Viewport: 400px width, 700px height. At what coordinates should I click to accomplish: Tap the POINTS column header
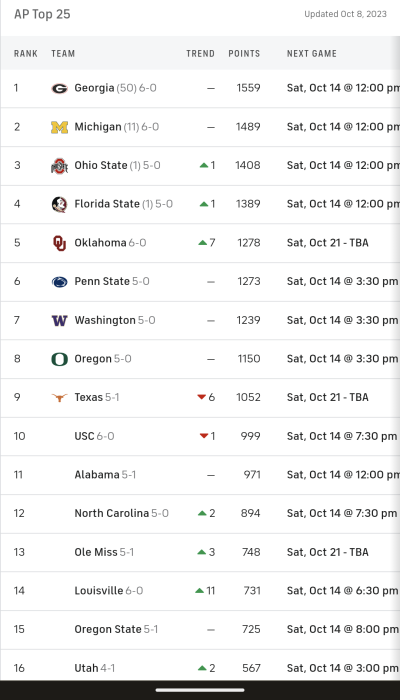tap(244, 54)
